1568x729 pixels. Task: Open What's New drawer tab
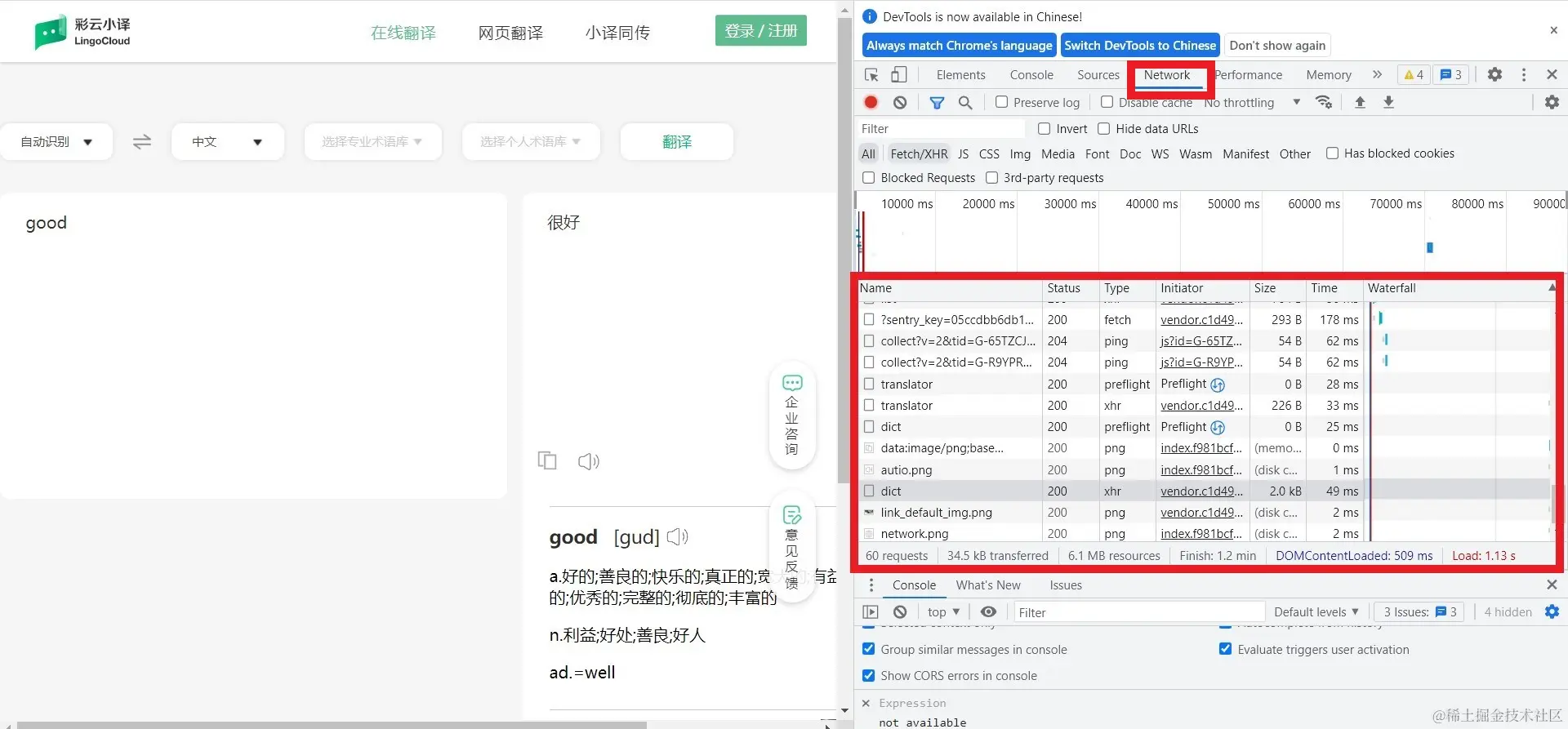(x=988, y=585)
